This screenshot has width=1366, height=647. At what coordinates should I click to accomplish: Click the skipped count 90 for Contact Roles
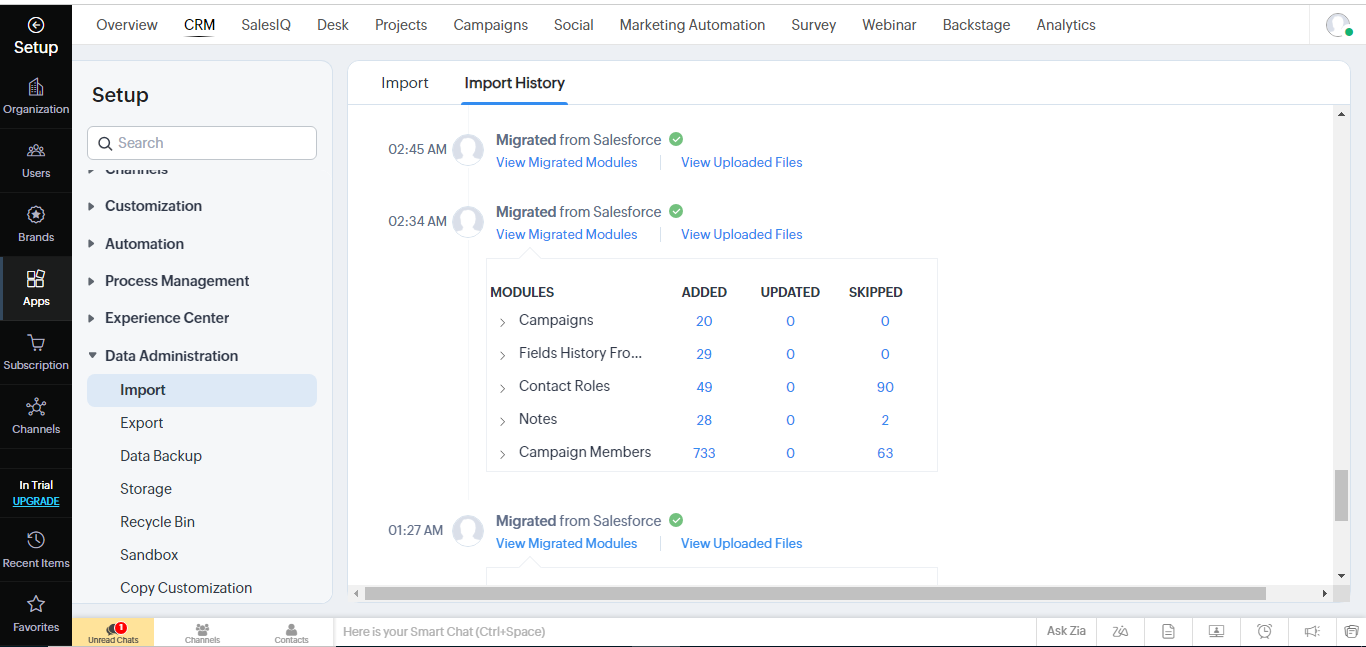885,387
